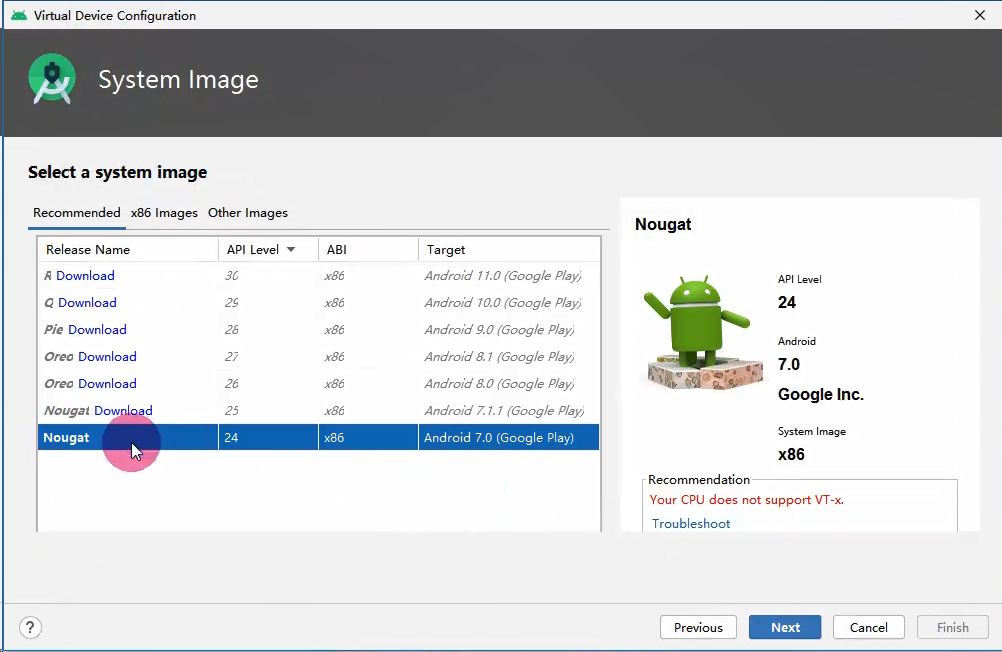Click the Nougat Android mascot image
The width and height of the screenshot is (1002, 652).
[702, 332]
